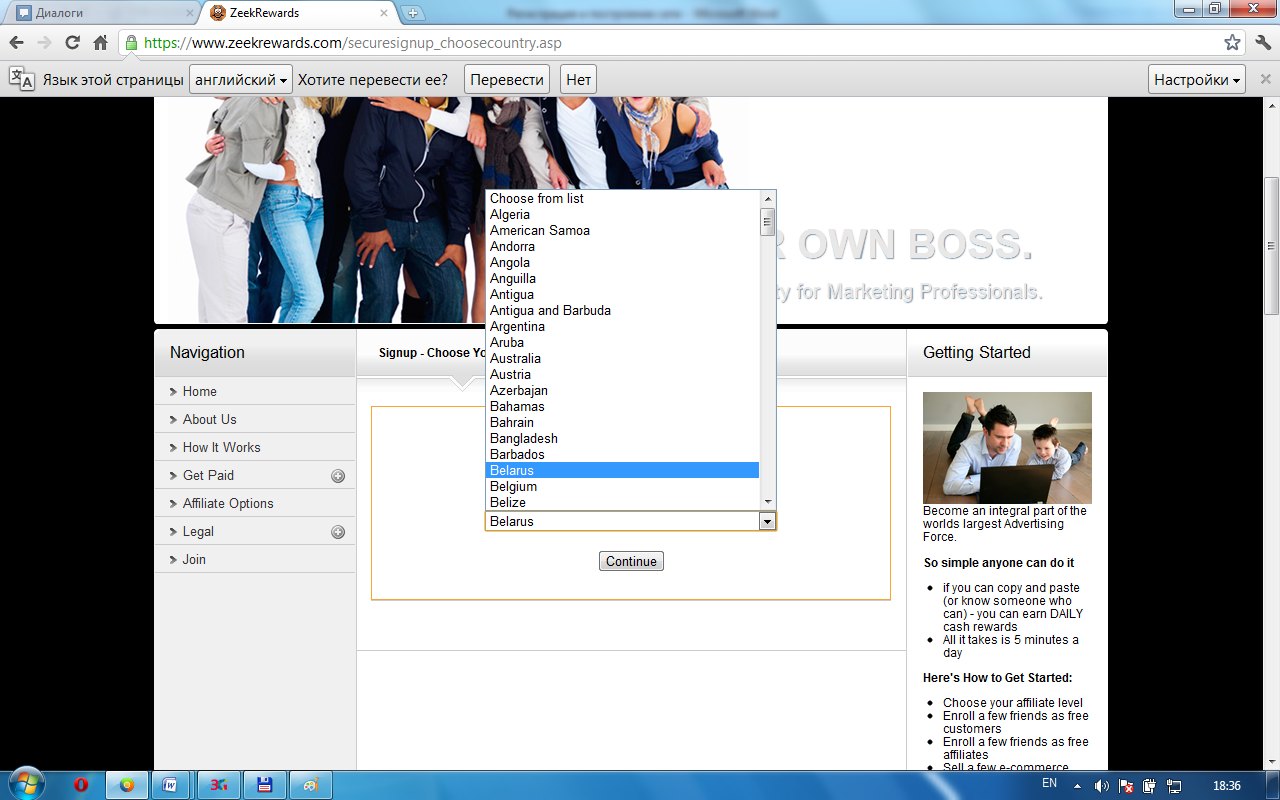Switch to the ZeekRewards tab
This screenshot has height=800, width=1280.
(x=298, y=13)
